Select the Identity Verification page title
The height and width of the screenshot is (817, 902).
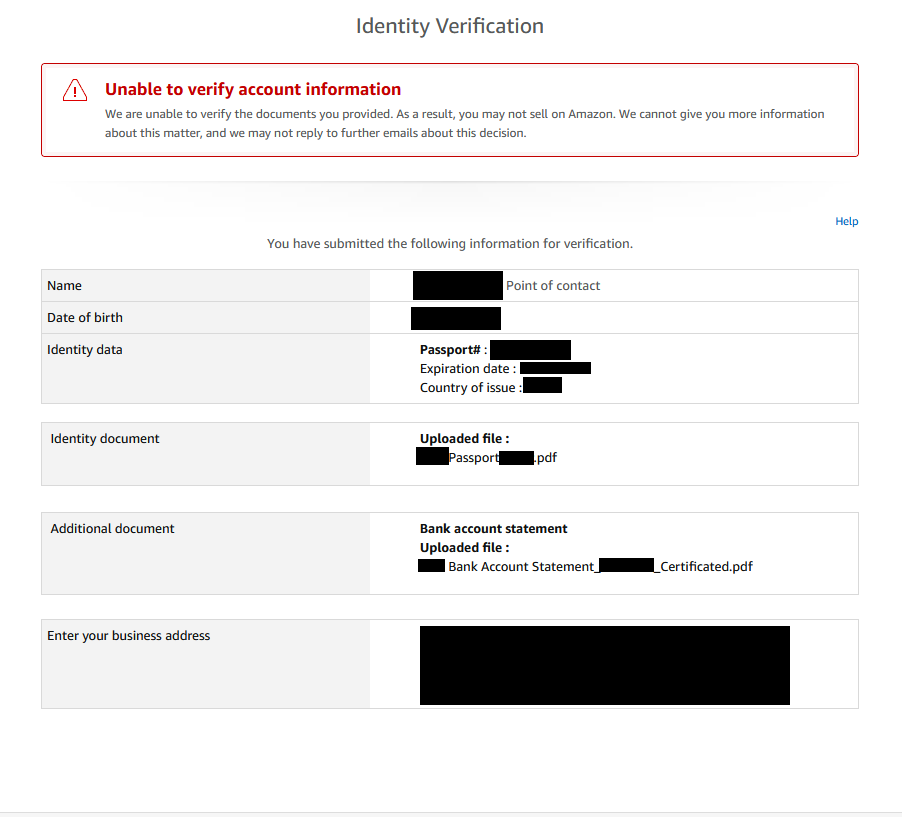coord(450,26)
